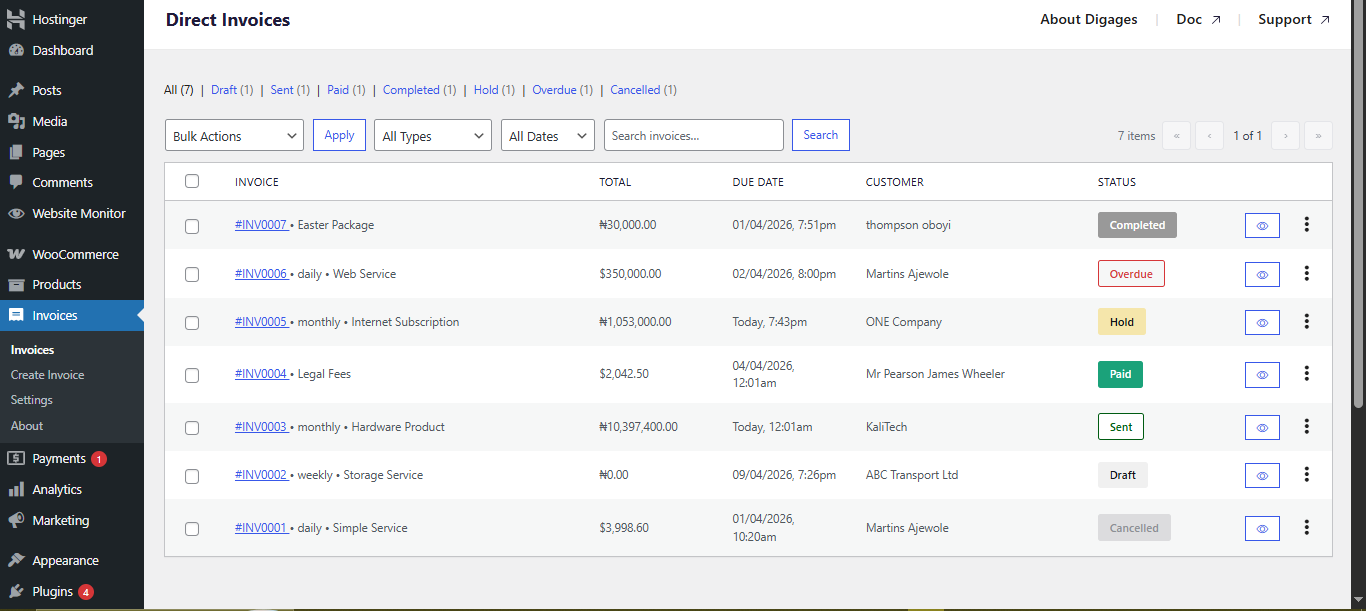This screenshot has width=1366, height=611.
Task: Click the Plugins icon in sidebar
Action: point(16,591)
